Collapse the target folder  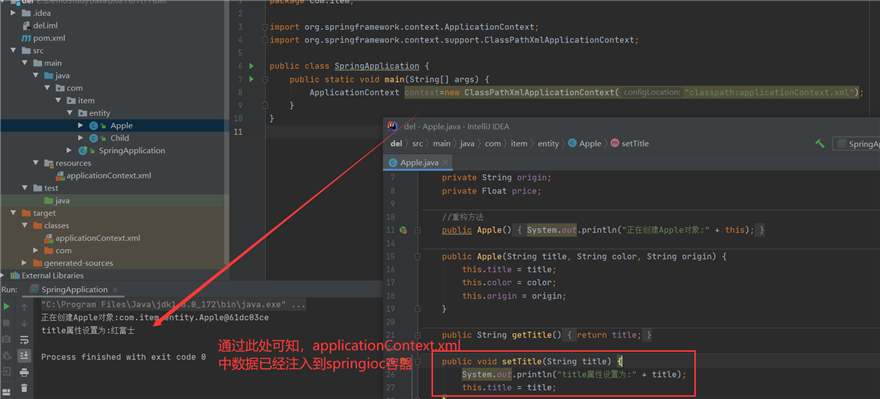[x=13, y=213]
